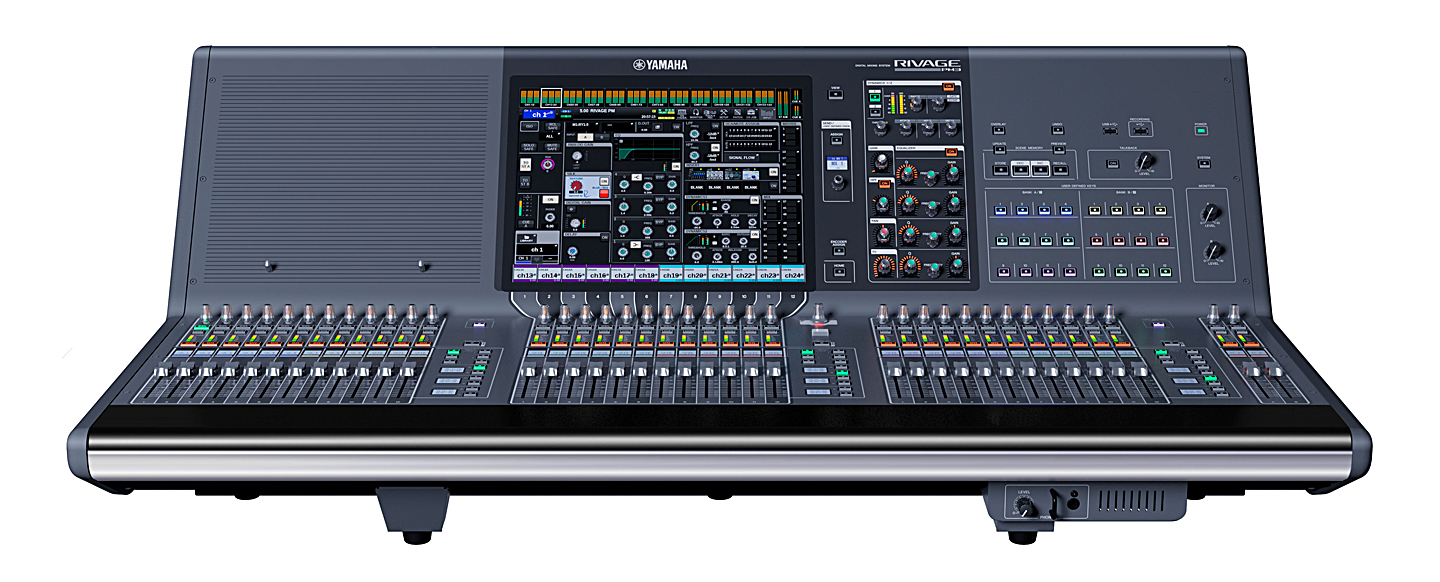
Task: Push the VIEW key beside the touchscreen
Action: pos(835,94)
